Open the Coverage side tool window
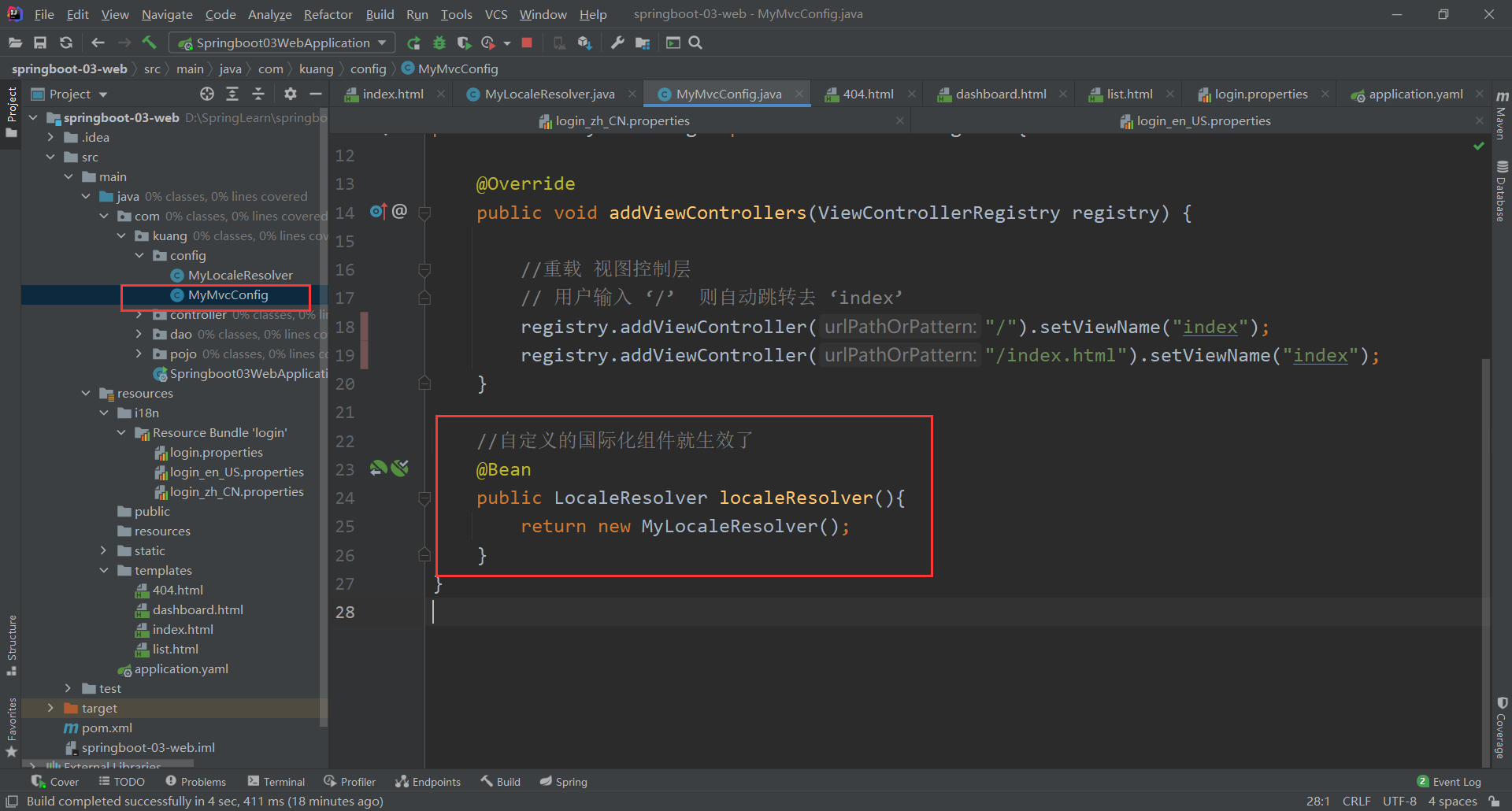 1501,728
